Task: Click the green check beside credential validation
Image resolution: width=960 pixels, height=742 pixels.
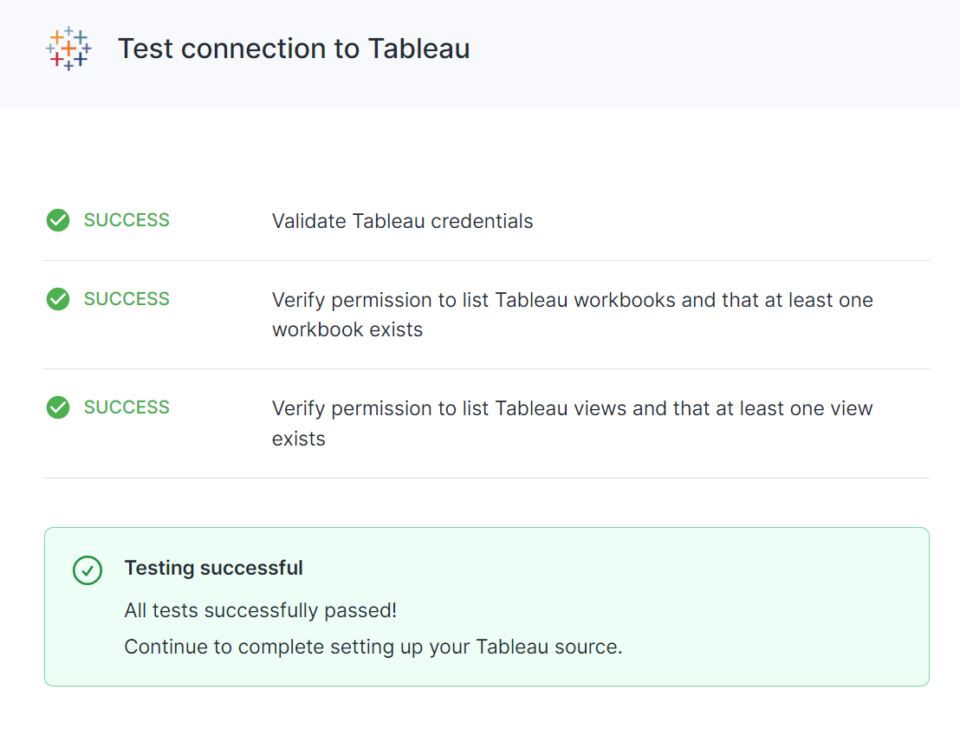Action: point(58,220)
